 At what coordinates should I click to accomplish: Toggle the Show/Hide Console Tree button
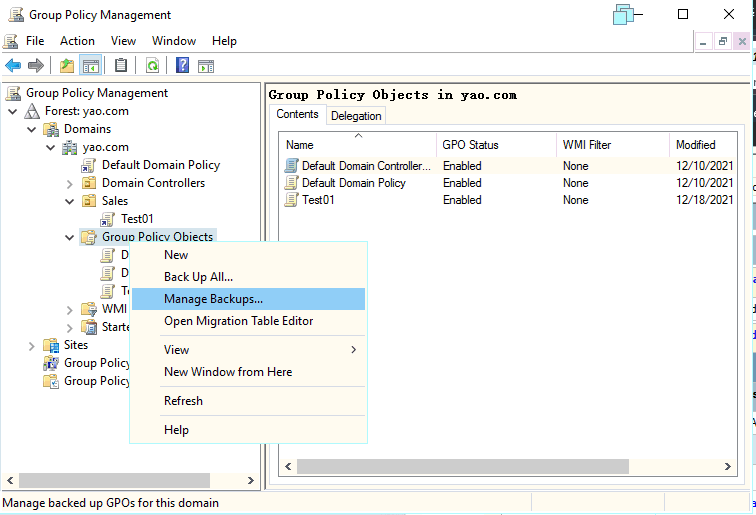(x=91, y=66)
